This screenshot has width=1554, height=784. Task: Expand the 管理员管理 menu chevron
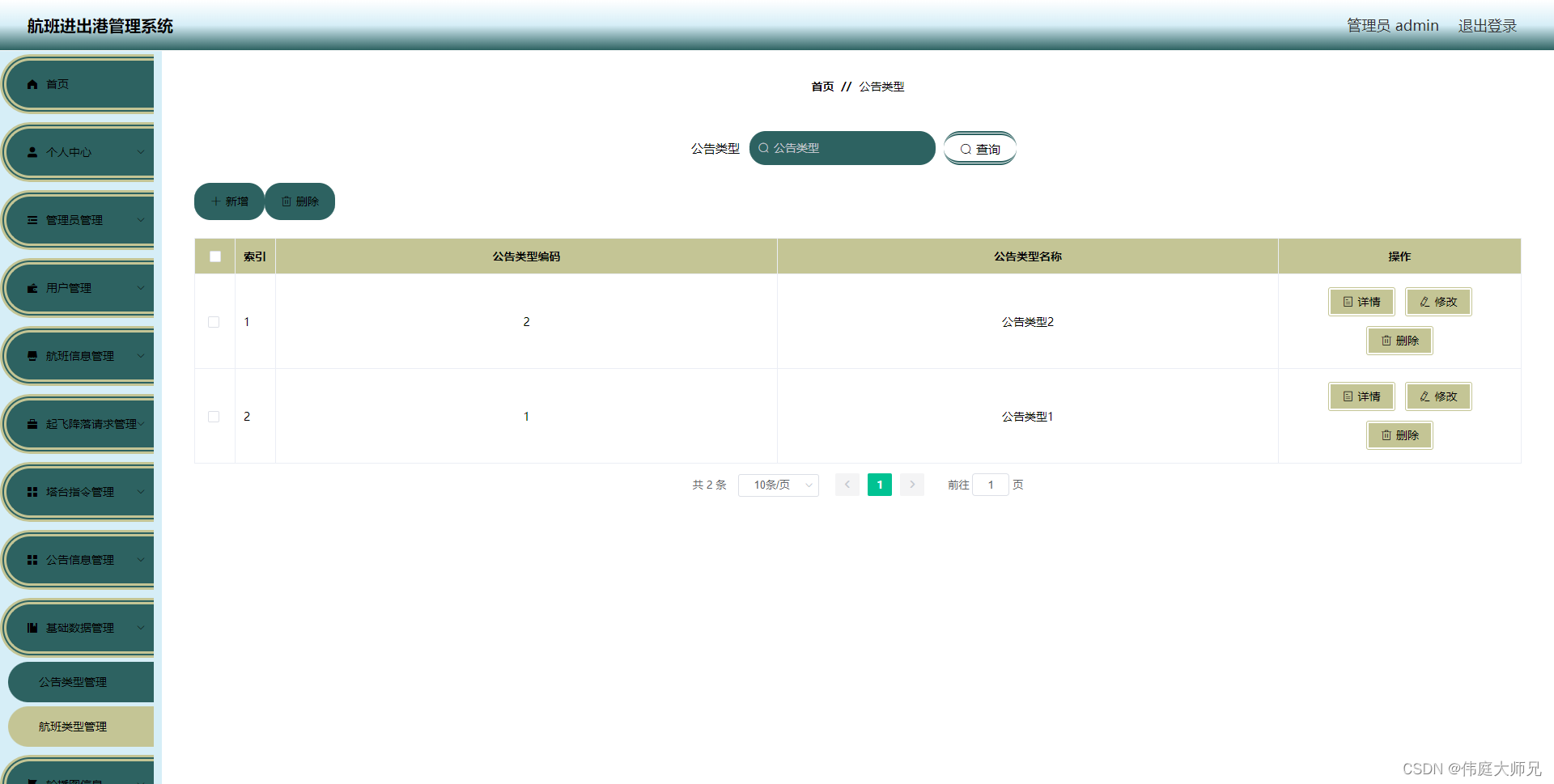click(x=141, y=220)
